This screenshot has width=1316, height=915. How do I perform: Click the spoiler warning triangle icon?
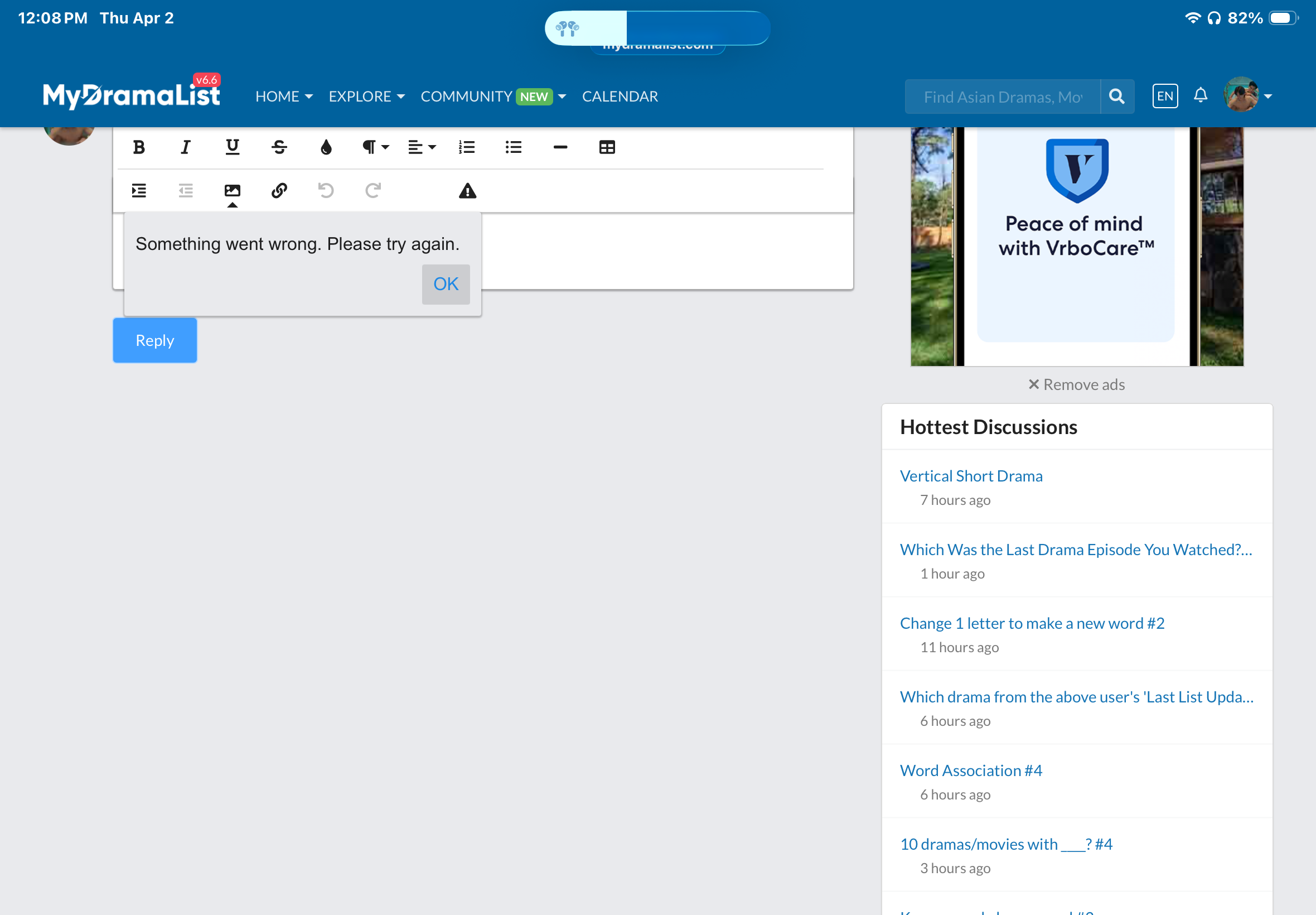467,190
